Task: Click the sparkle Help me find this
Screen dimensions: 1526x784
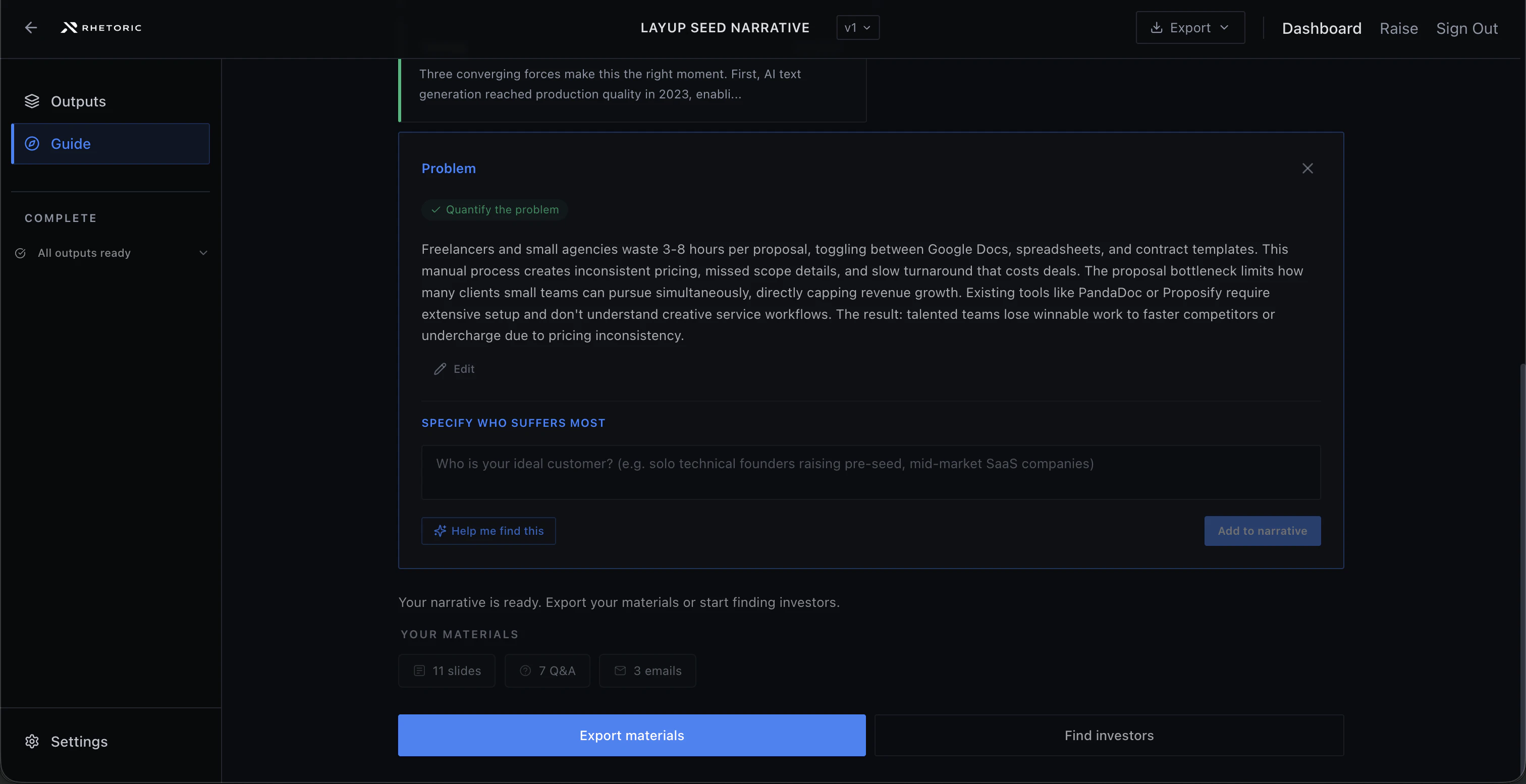Action: click(488, 531)
